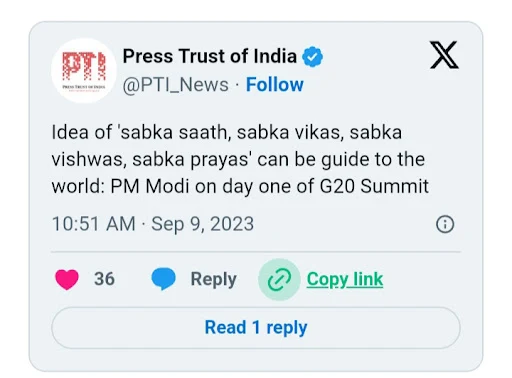
Task: Open the 10:51 AM time link
Action: click(94, 224)
